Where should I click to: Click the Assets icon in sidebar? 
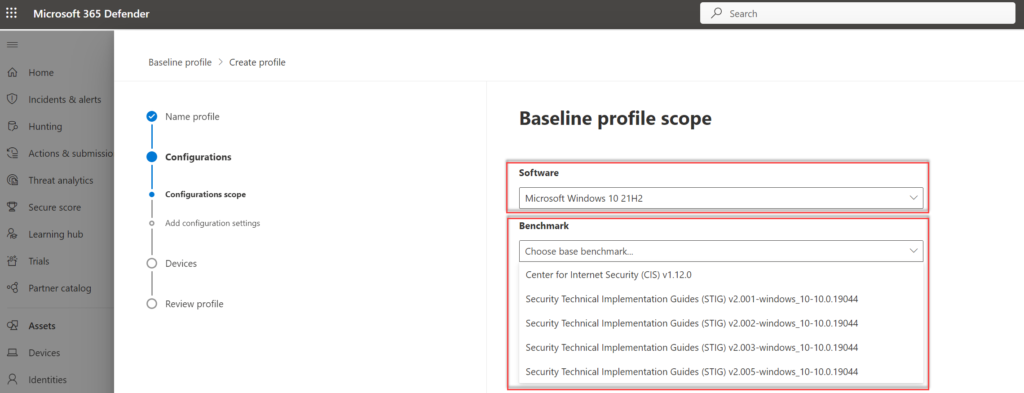click(x=12, y=326)
